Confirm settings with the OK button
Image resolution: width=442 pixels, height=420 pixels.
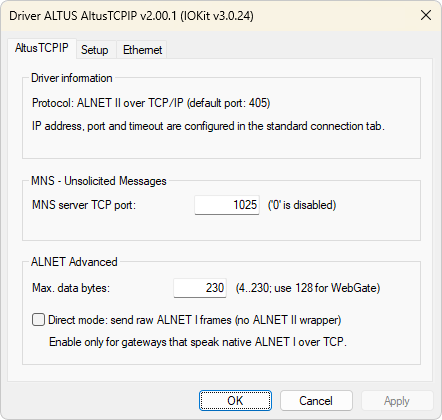coord(235,400)
